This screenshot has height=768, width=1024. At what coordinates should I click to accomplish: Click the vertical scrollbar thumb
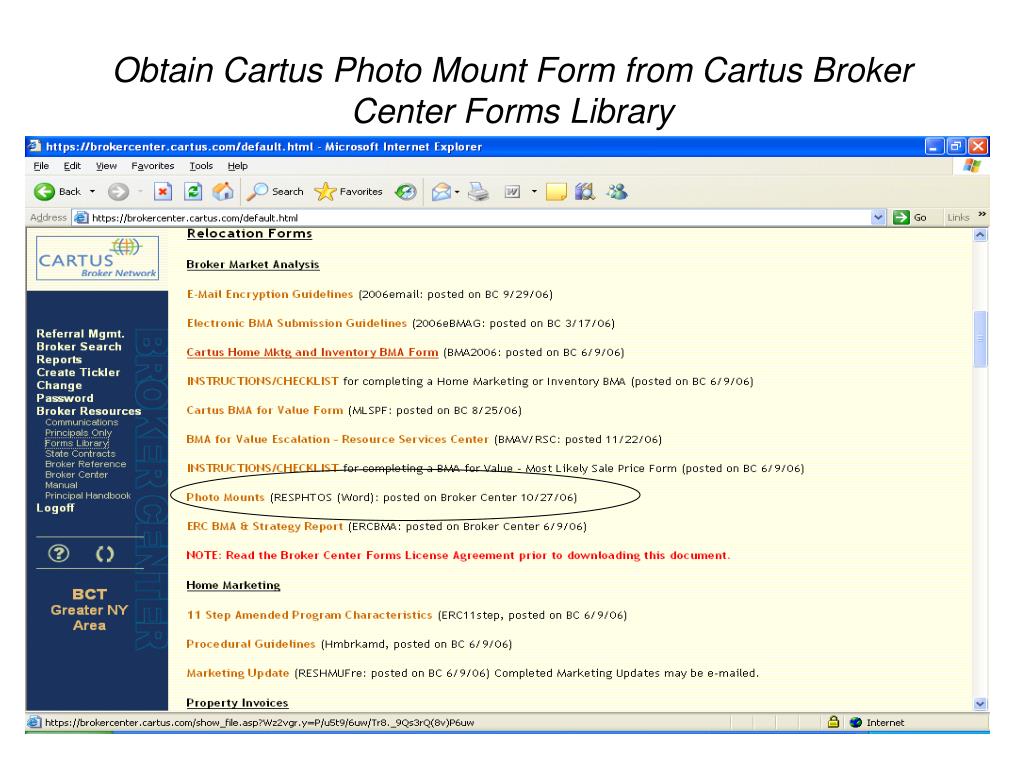[980, 338]
